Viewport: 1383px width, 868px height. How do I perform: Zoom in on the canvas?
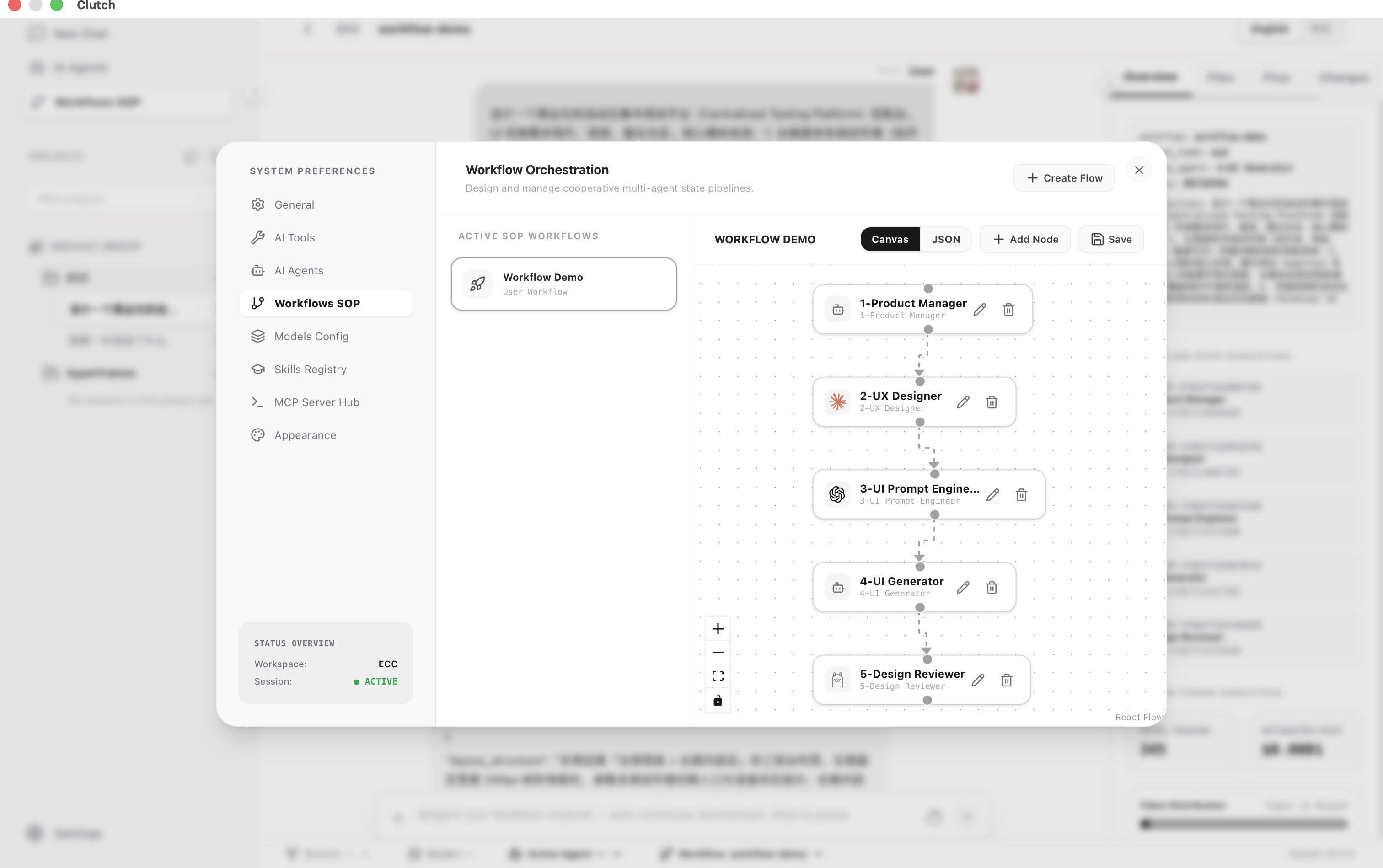[718, 629]
